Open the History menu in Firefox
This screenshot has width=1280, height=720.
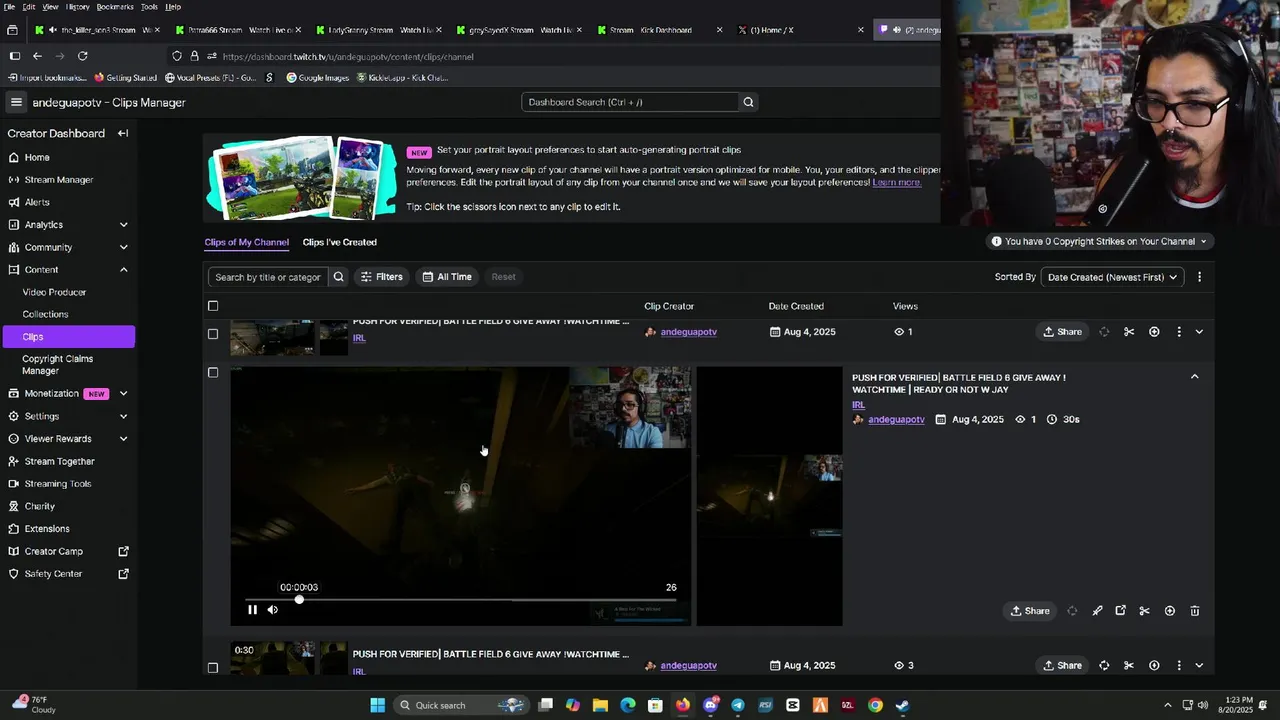[x=77, y=6]
